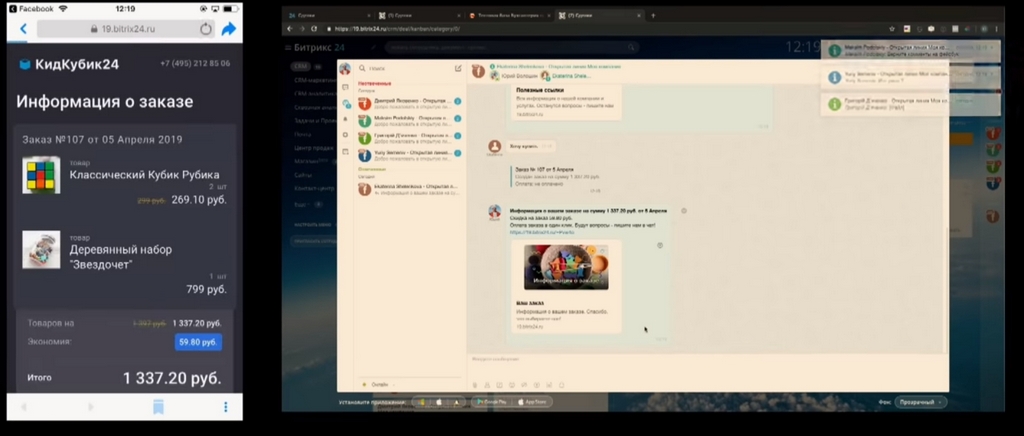Open the Онлайн status dropdown
This screenshot has width=1024, height=436.
coord(379,384)
